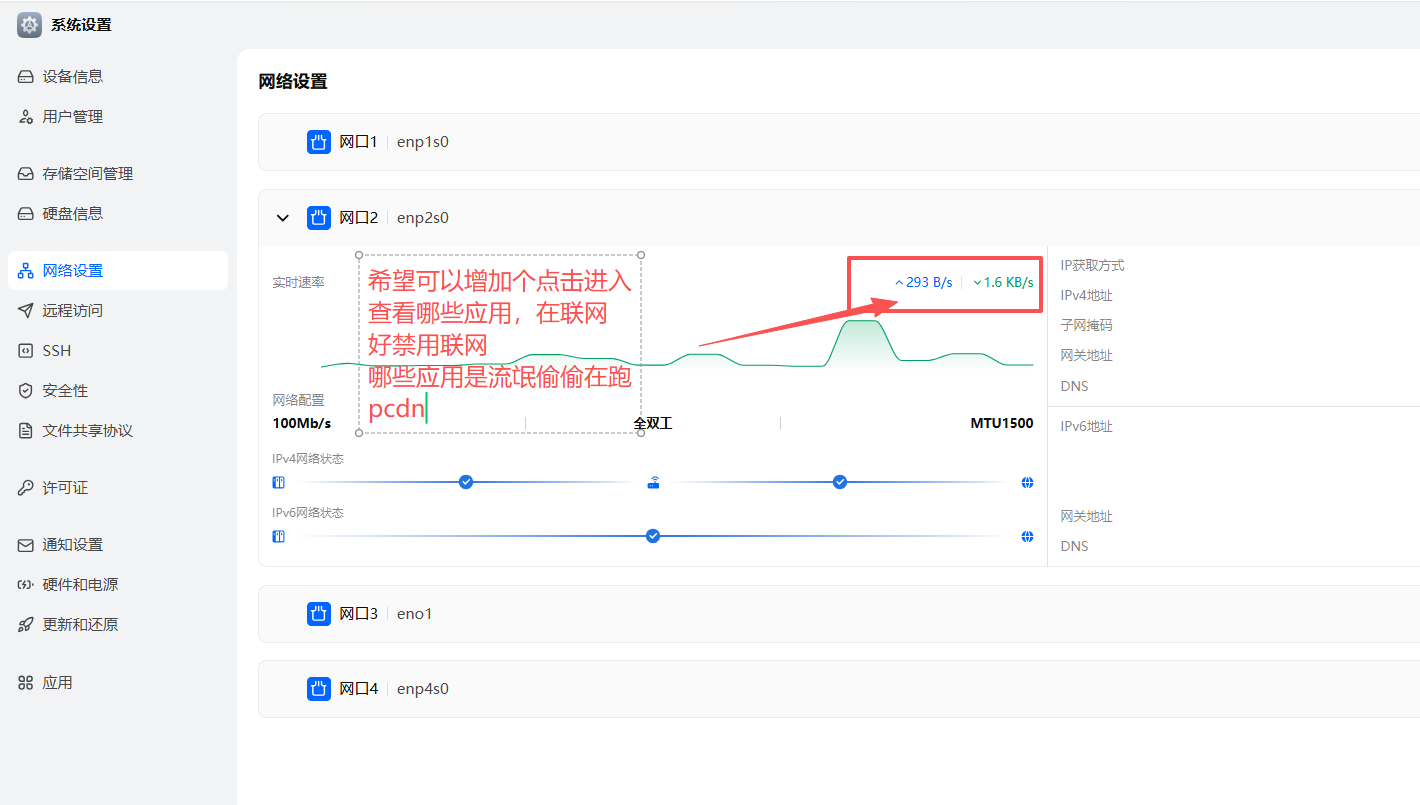Image resolution: width=1420 pixels, height=805 pixels.
Task: Click the 硬件和电源 battery icon
Action: pyautogui.click(x=26, y=585)
